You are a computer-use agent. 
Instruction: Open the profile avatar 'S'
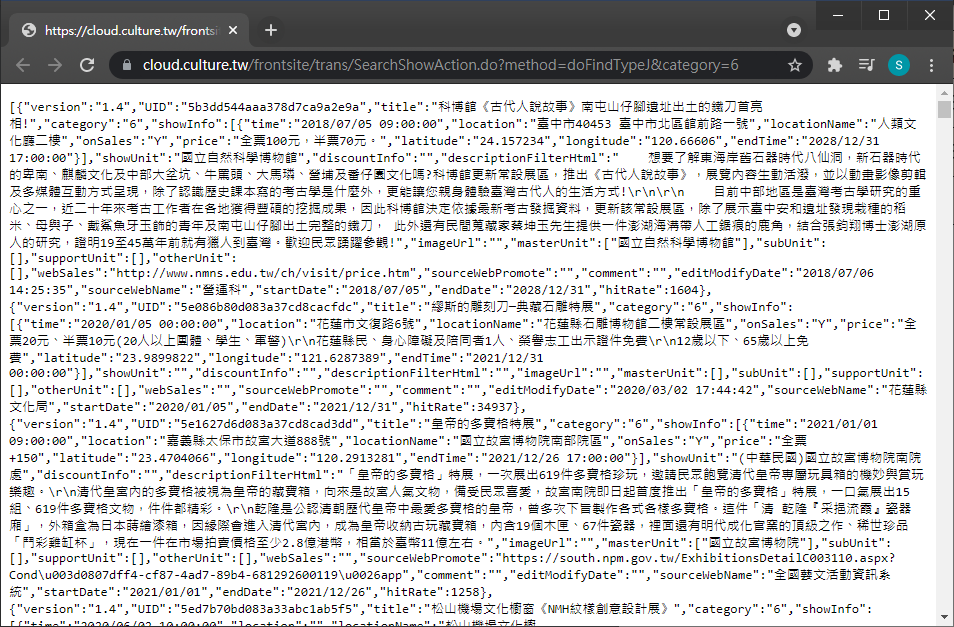pyautogui.click(x=899, y=65)
